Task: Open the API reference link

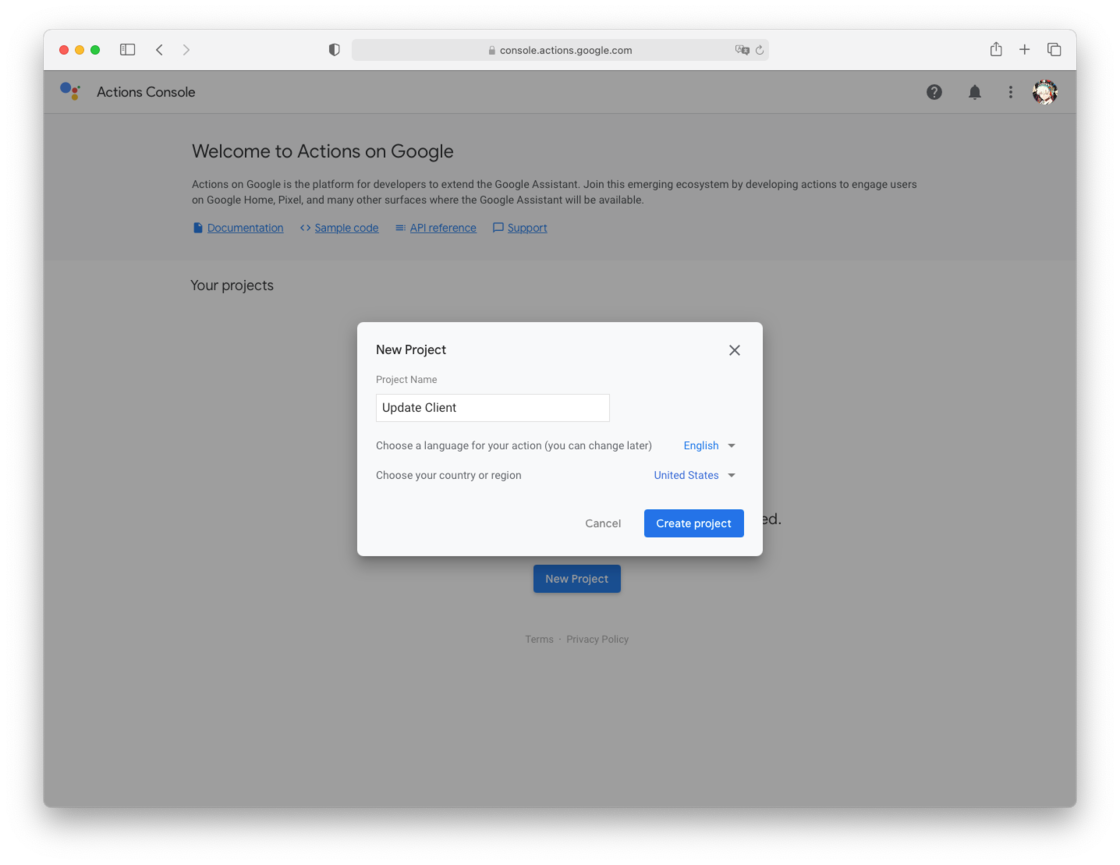Action: coord(443,228)
